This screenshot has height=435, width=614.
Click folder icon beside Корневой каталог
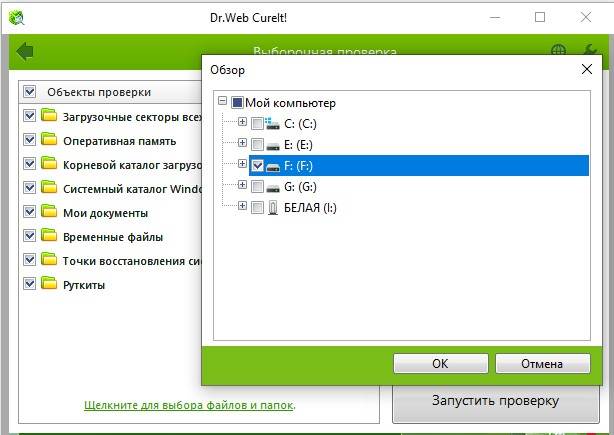pyautogui.click(x=49, y=162)
